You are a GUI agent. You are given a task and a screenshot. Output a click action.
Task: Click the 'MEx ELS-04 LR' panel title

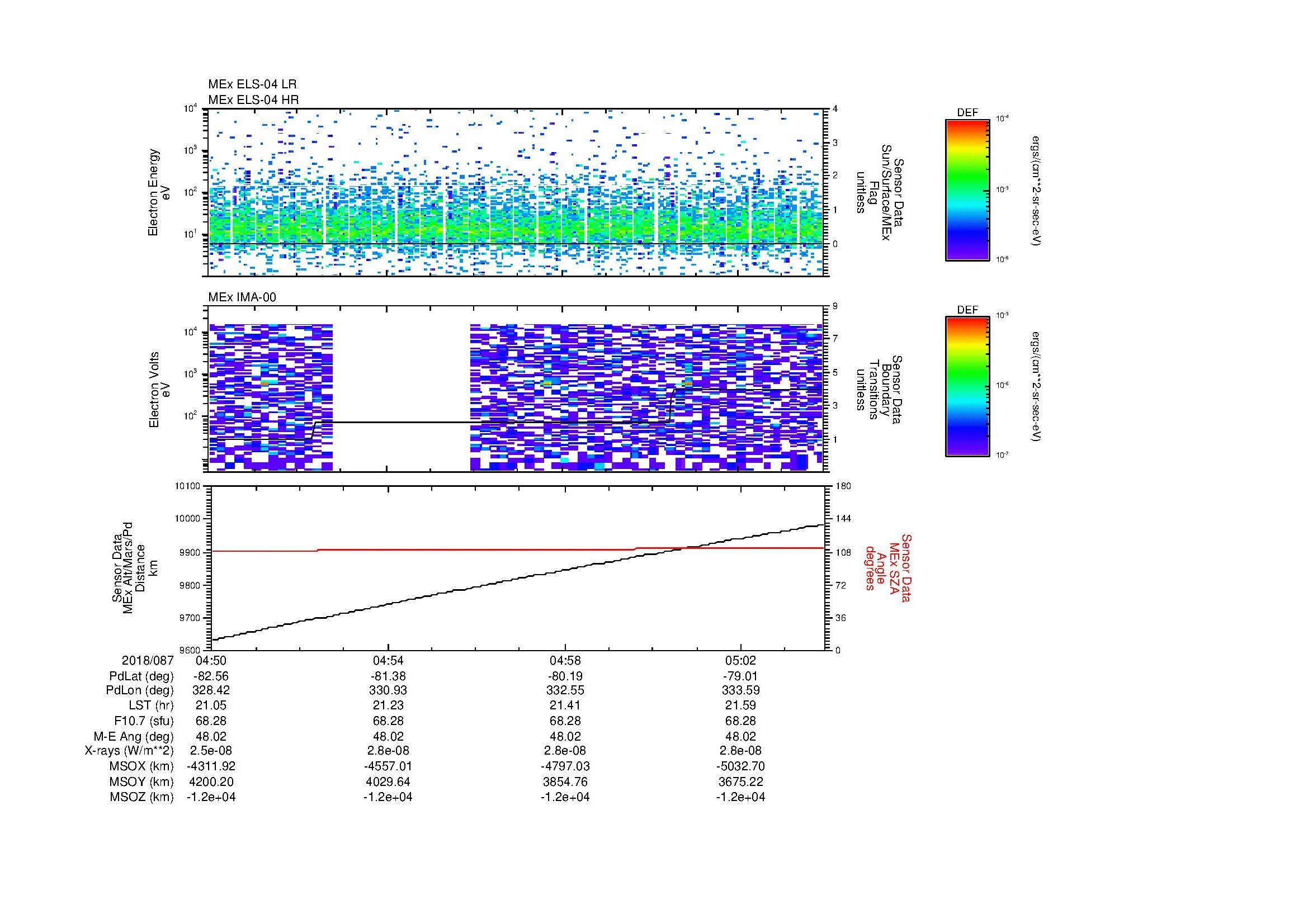pos(252,84)
